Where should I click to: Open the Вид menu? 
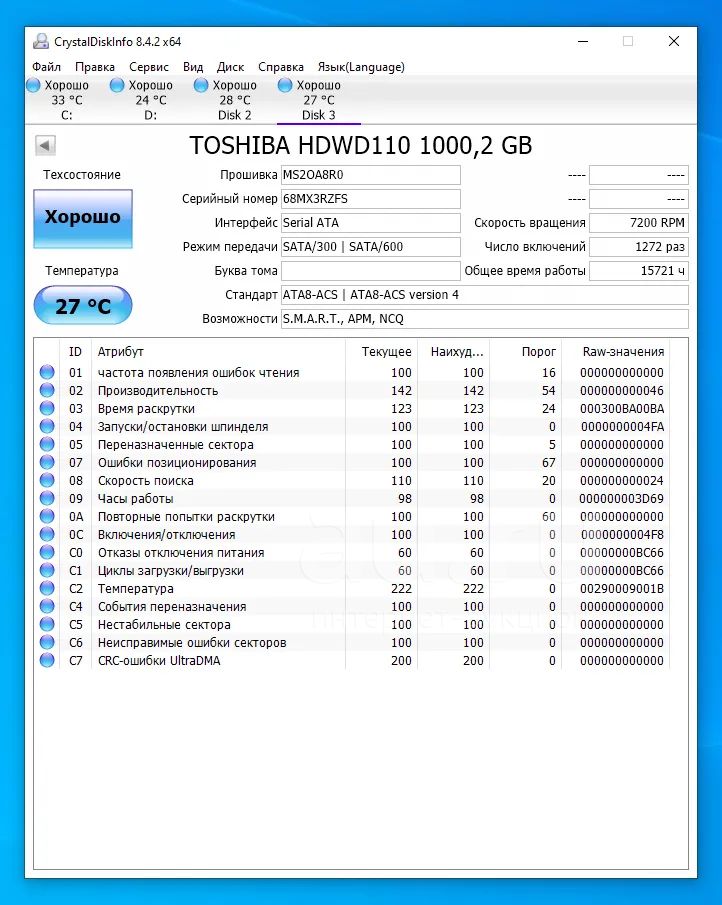point(193,67)
